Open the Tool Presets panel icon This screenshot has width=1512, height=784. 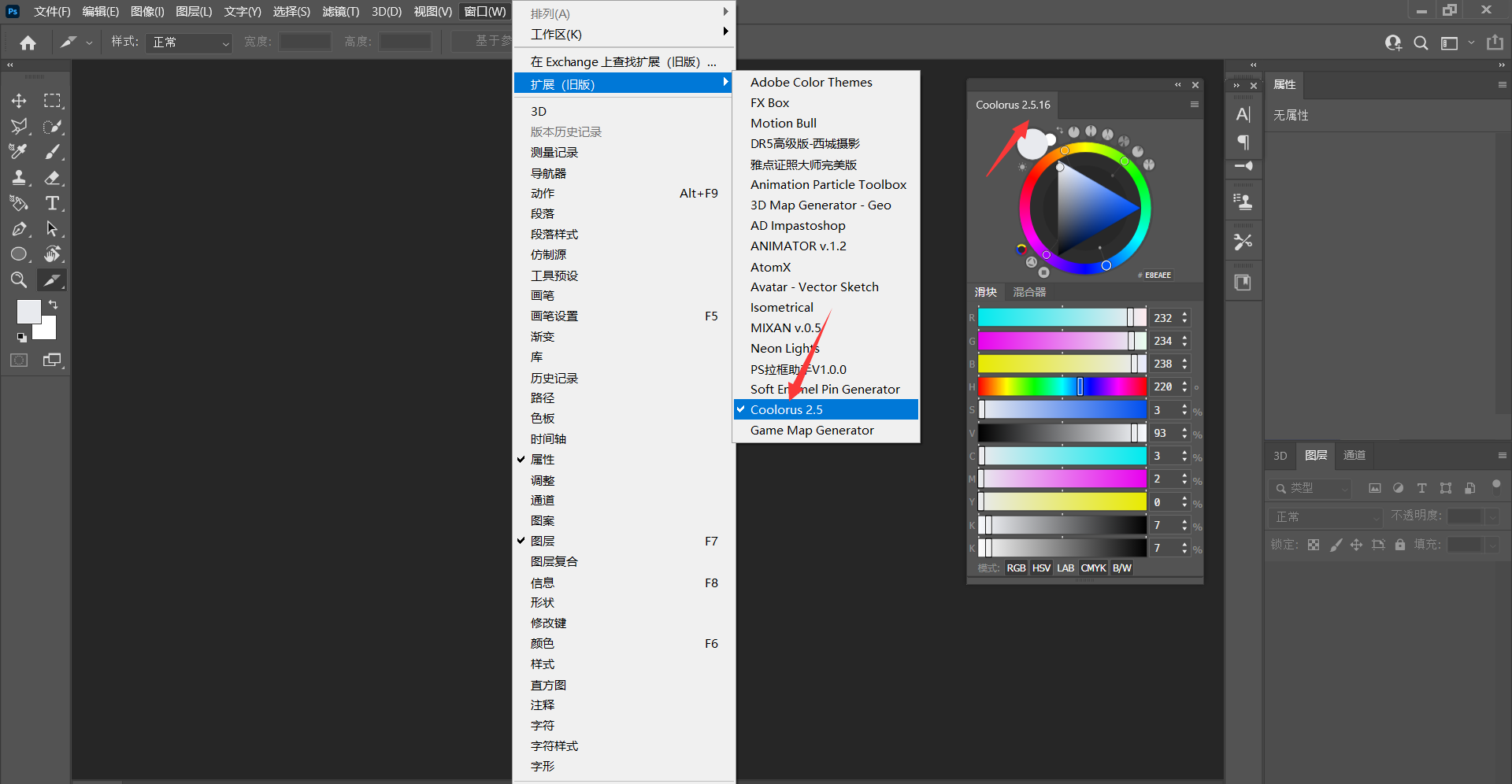tap(1243, 242)
